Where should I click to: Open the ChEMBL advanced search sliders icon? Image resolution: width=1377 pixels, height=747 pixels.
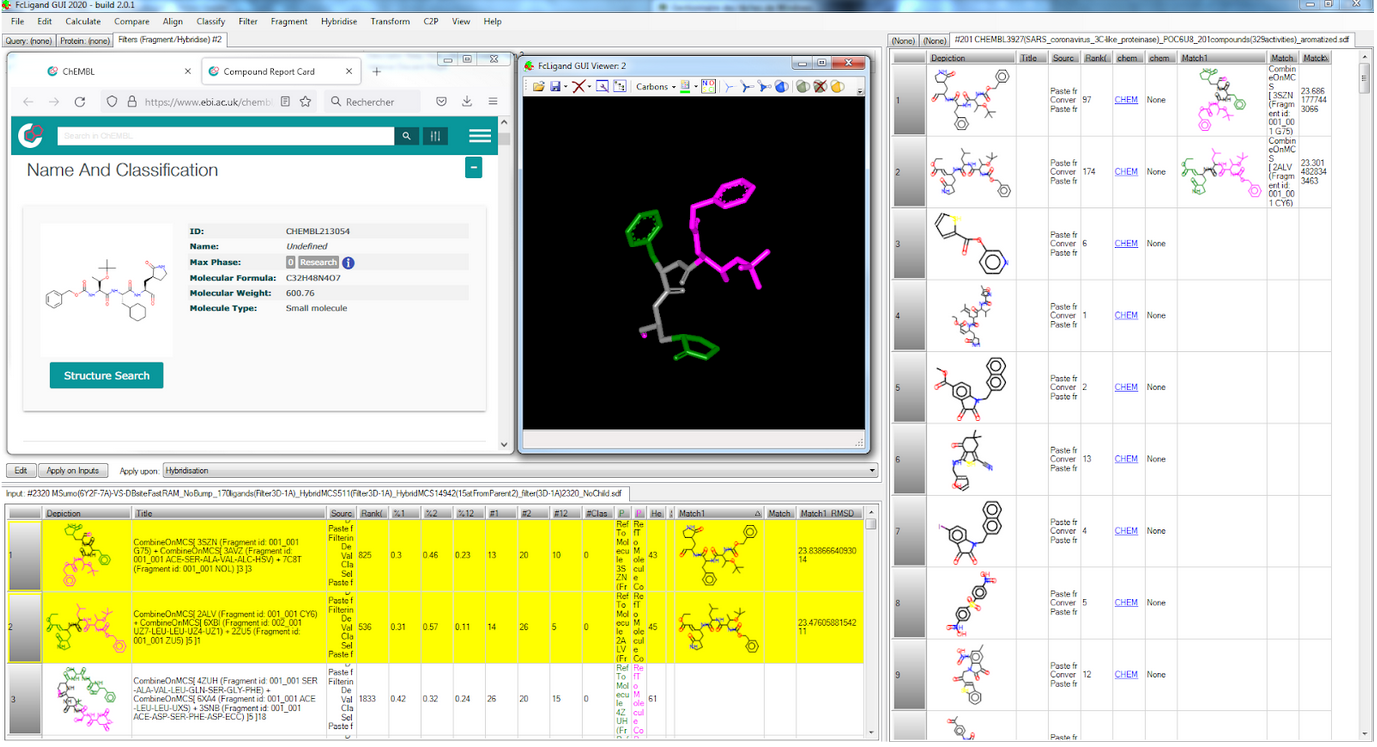click(x=435, y=136)
